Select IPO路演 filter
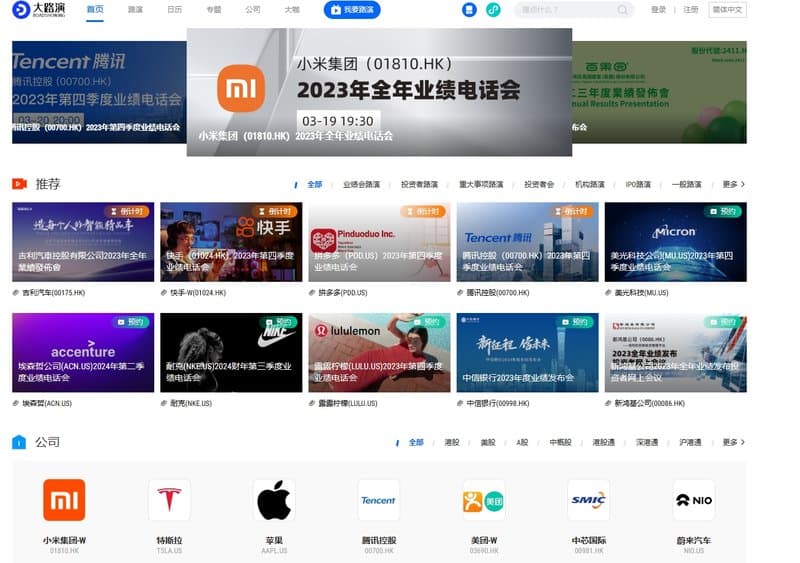Screen dimensions: 800x563 [638, 184]
